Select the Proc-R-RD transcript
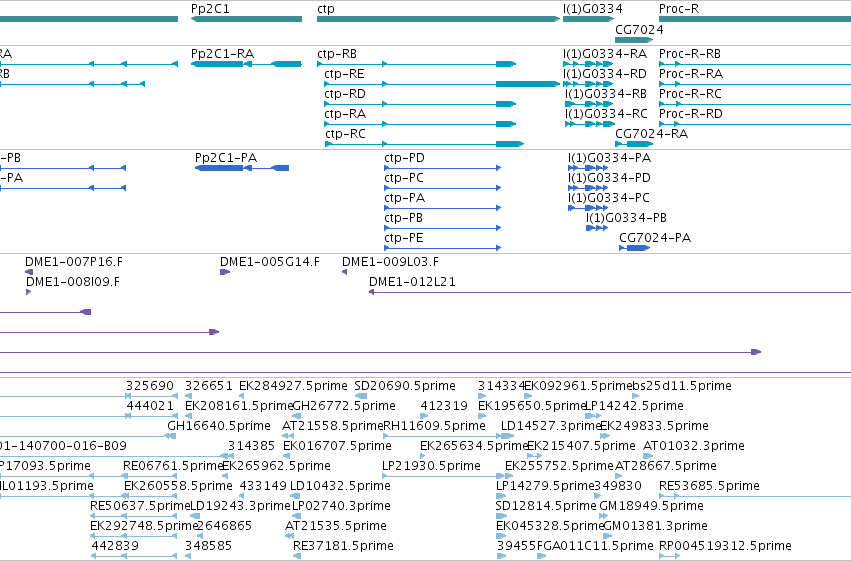Screen dimensions: 851x561 tap(755, 124)
